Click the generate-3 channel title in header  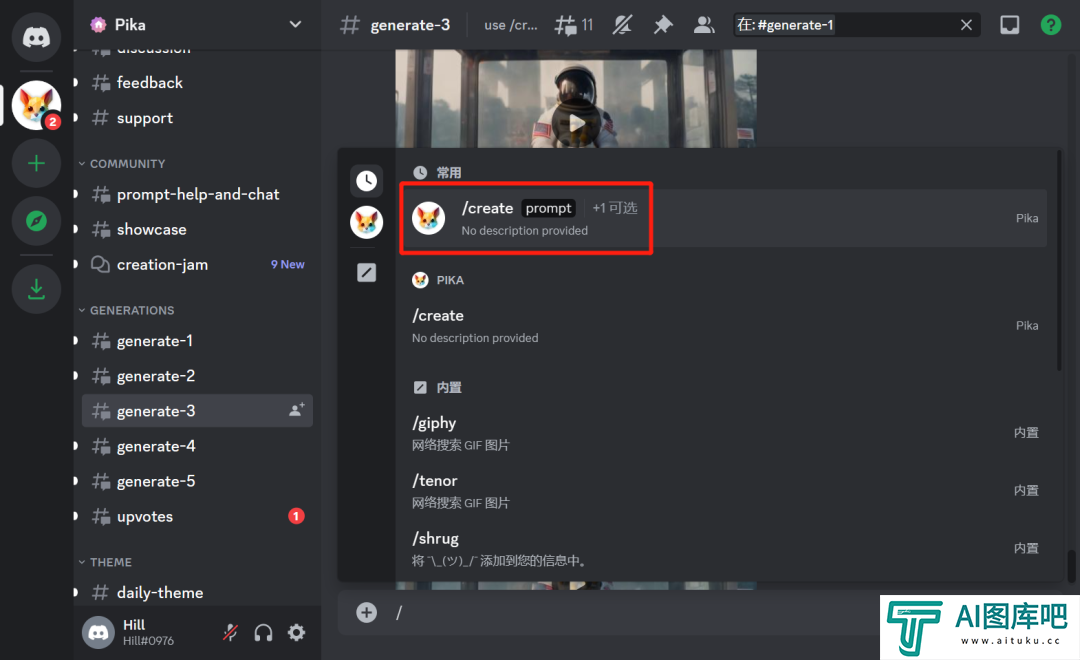[410, 25]
